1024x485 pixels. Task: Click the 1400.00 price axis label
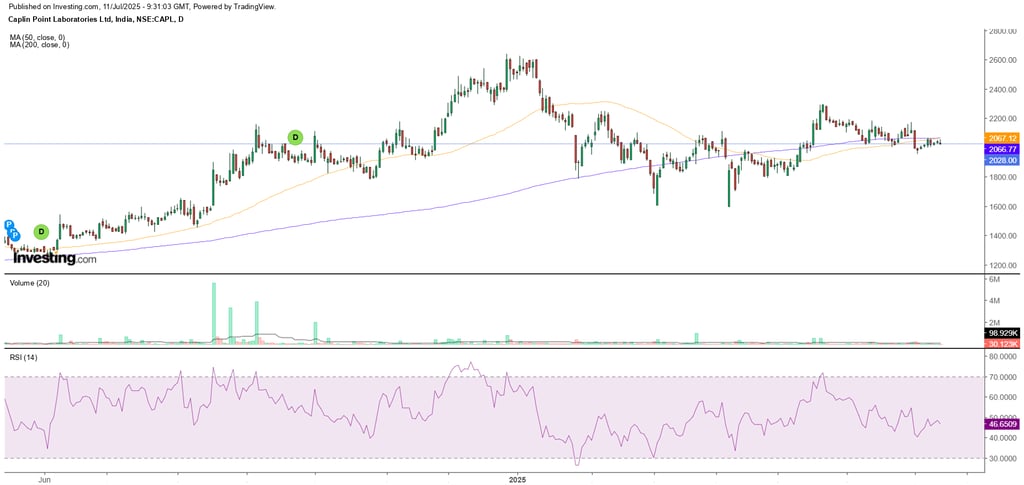pyautogui.click(x=1004, y=236)
